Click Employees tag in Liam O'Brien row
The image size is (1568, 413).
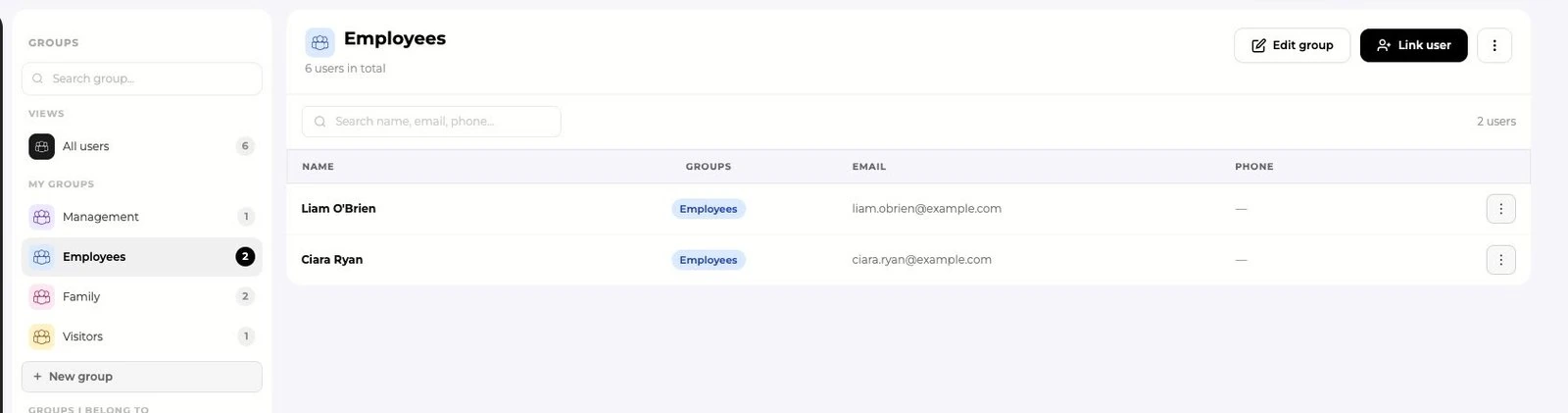pyautogui.click(x=709, y=209)
